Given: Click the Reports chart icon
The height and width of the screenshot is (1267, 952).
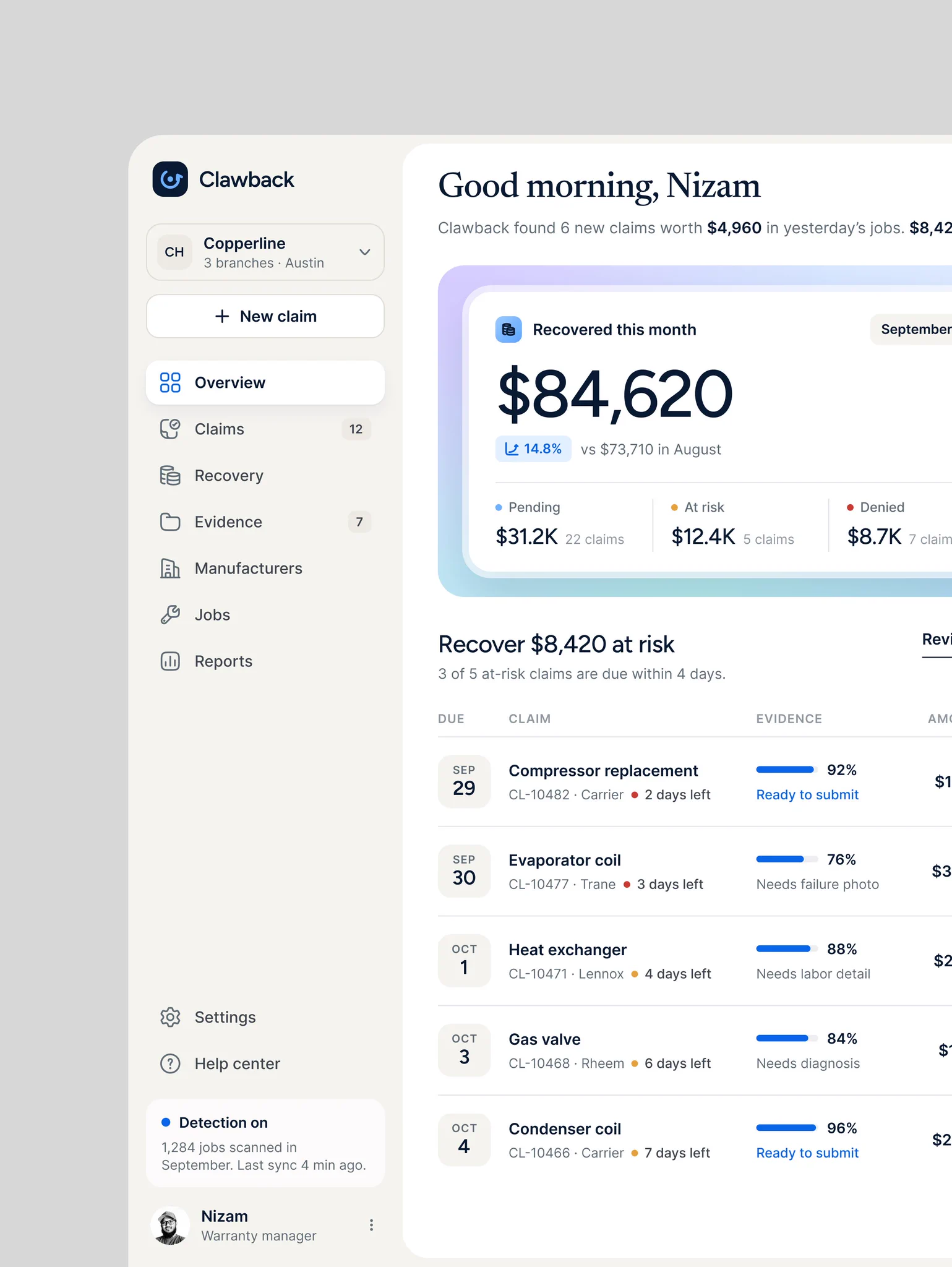Looking at the screenshot, I should 170,661.
